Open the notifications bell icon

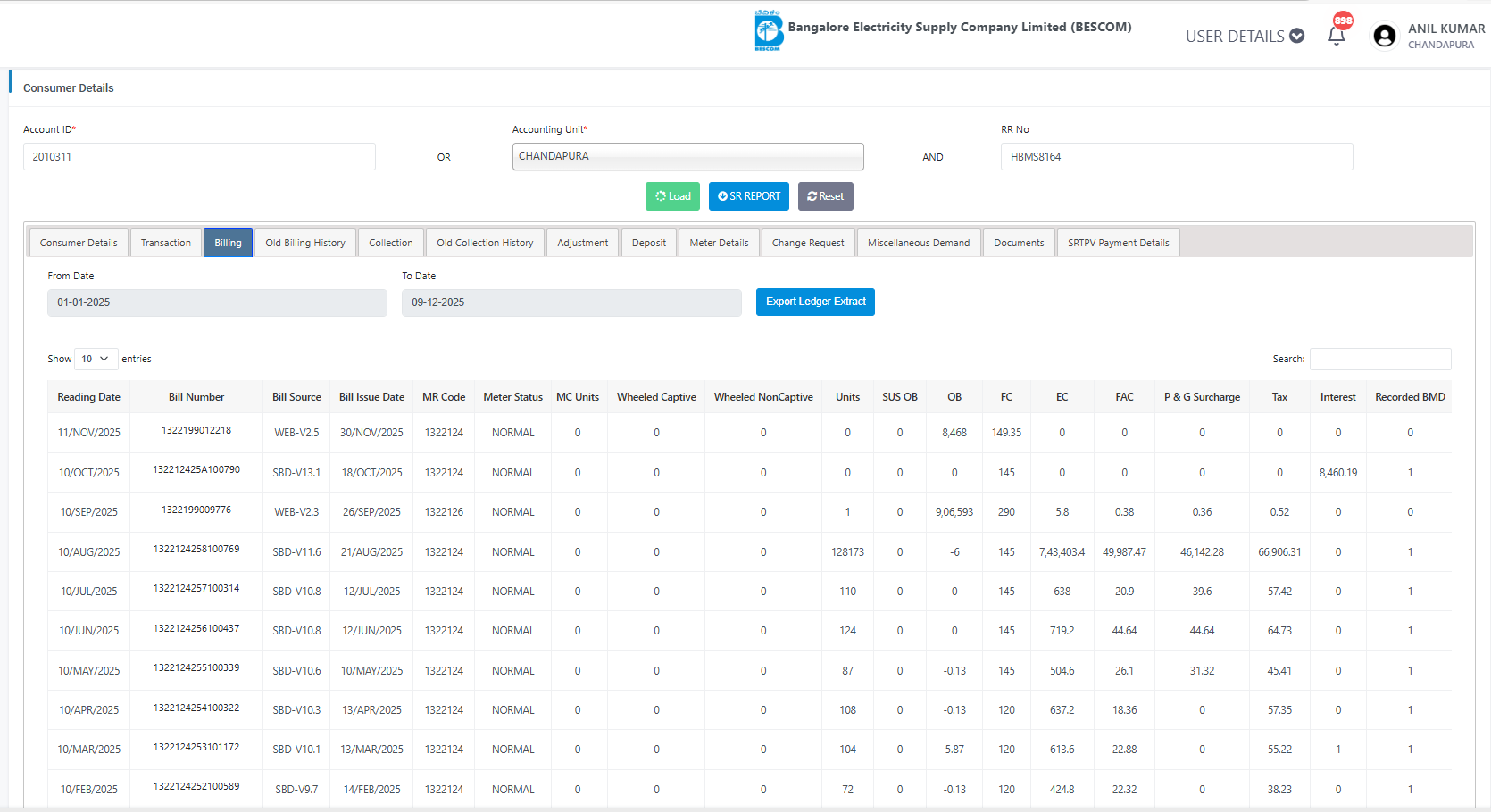pyautogui.click(x=1336, y=36)
